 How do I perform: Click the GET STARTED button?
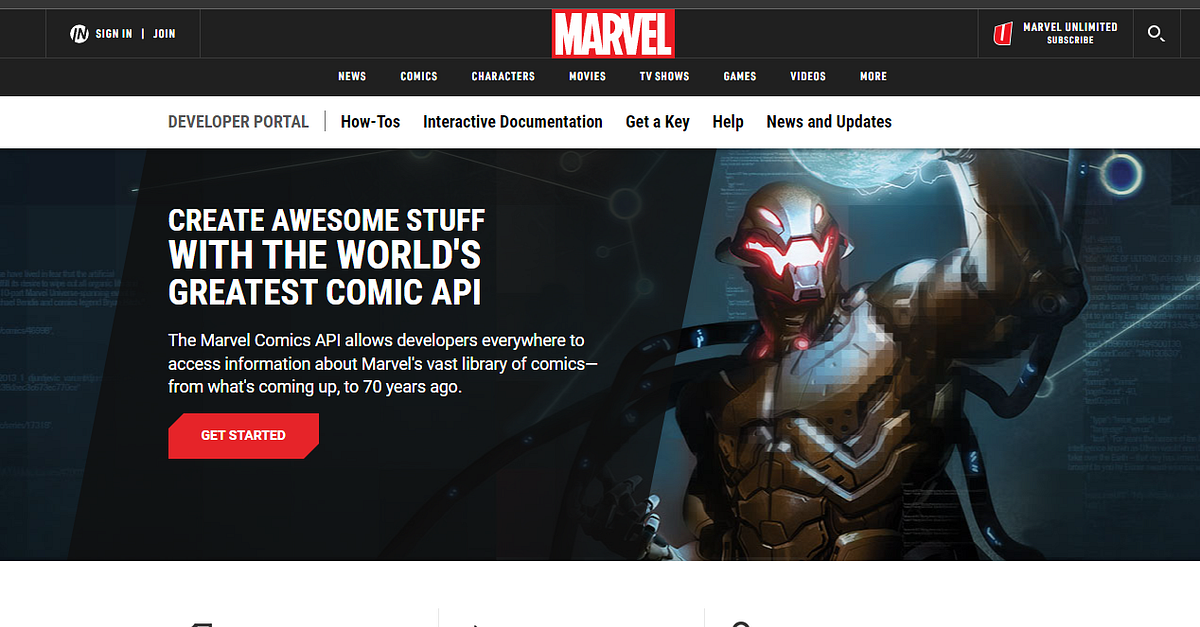click(243, 435)
